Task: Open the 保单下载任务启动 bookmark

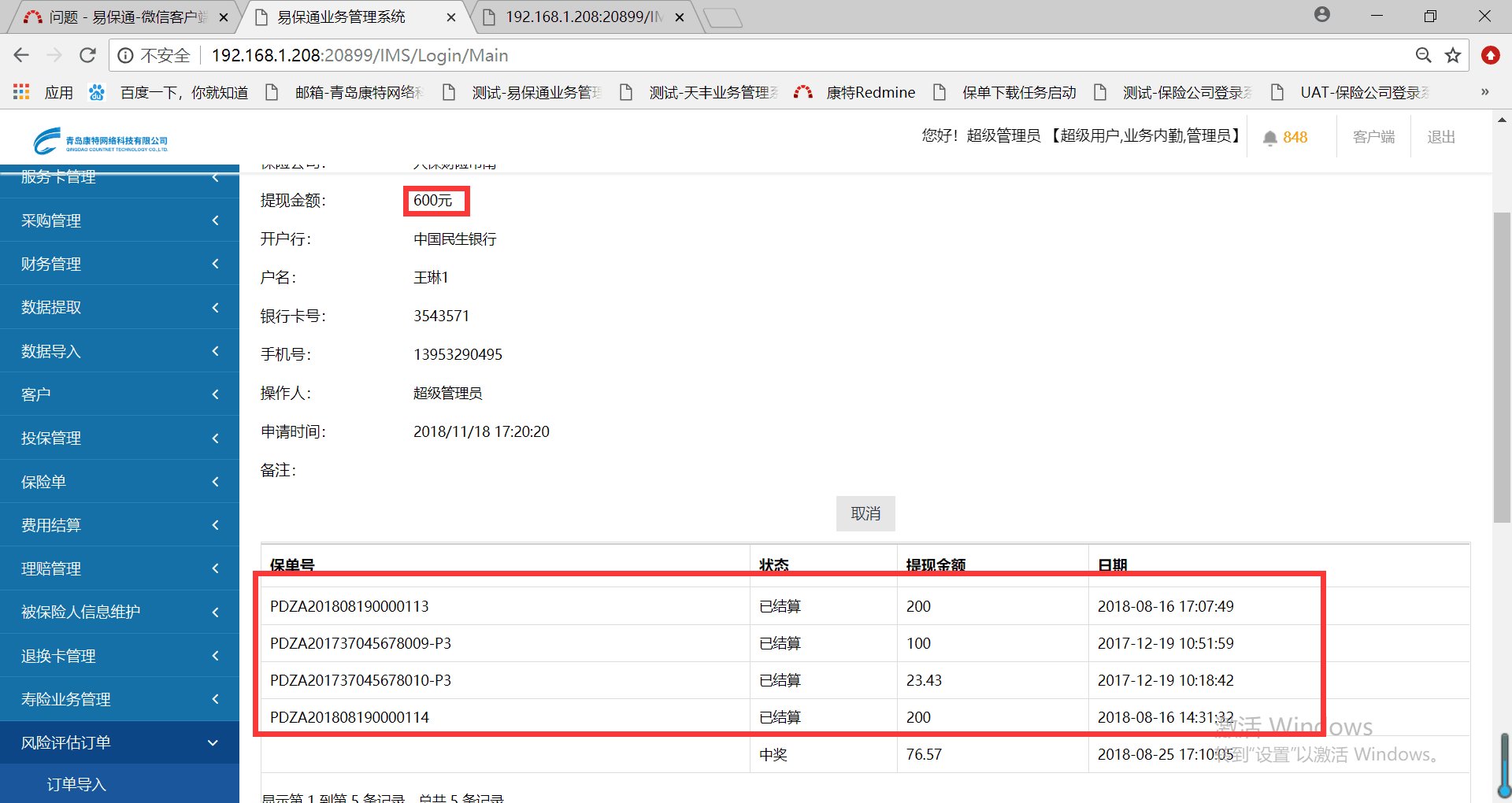Action: coord(1005,92)
